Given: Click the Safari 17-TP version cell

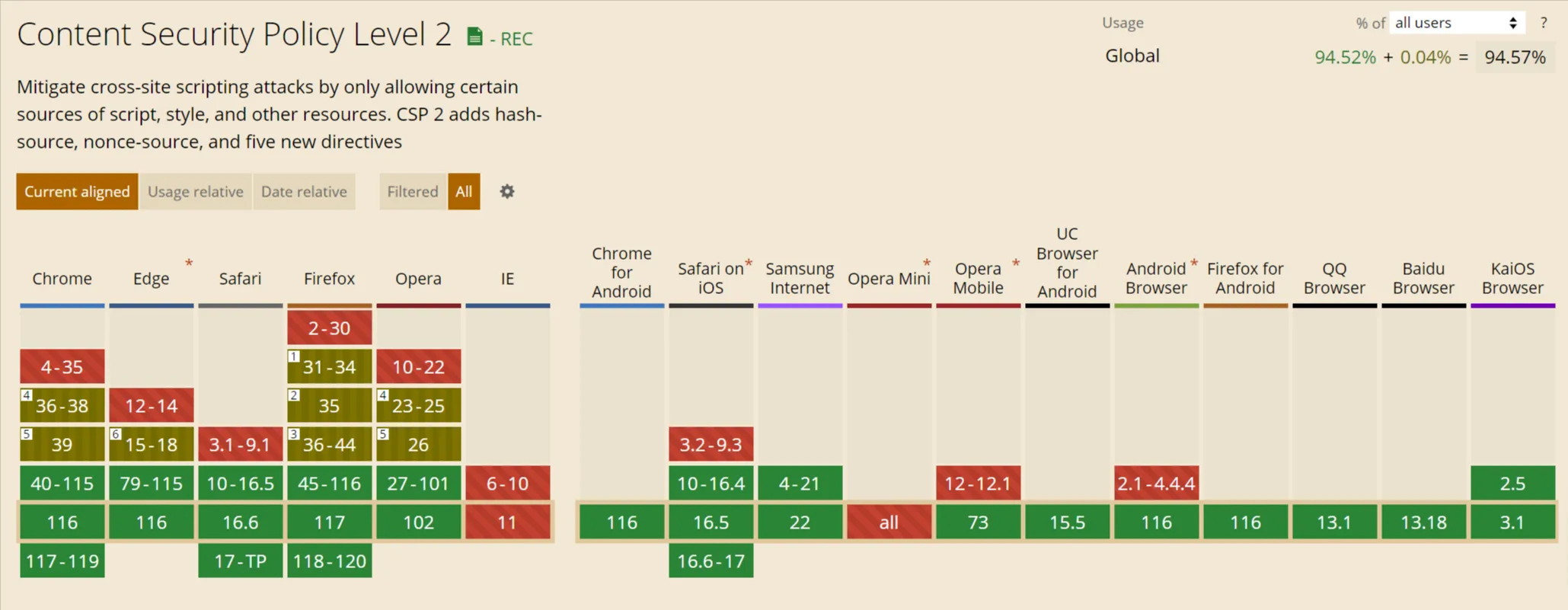Looking at the screenshot, I should click(x=241, y=561).
